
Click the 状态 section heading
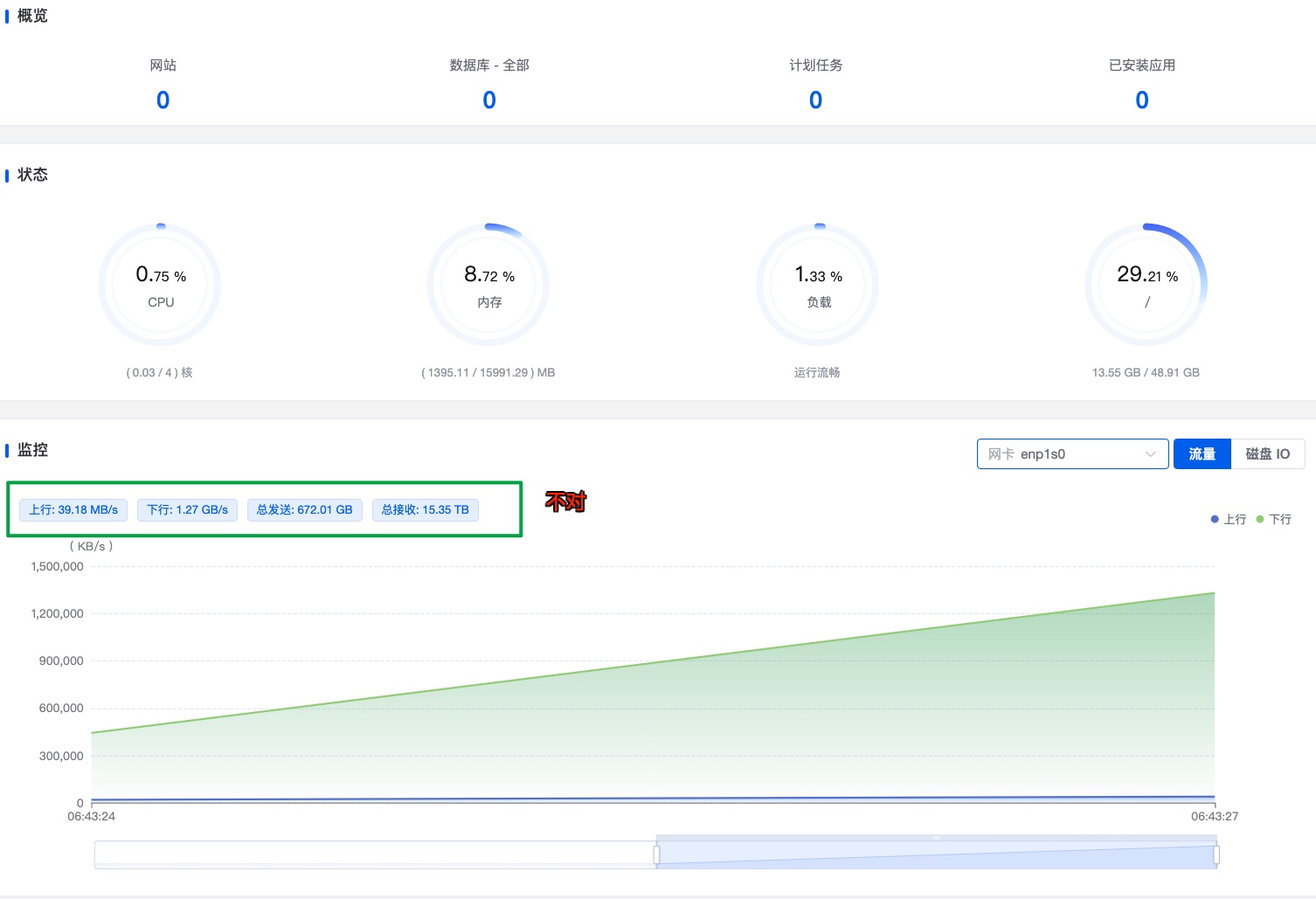pos(33,175)
